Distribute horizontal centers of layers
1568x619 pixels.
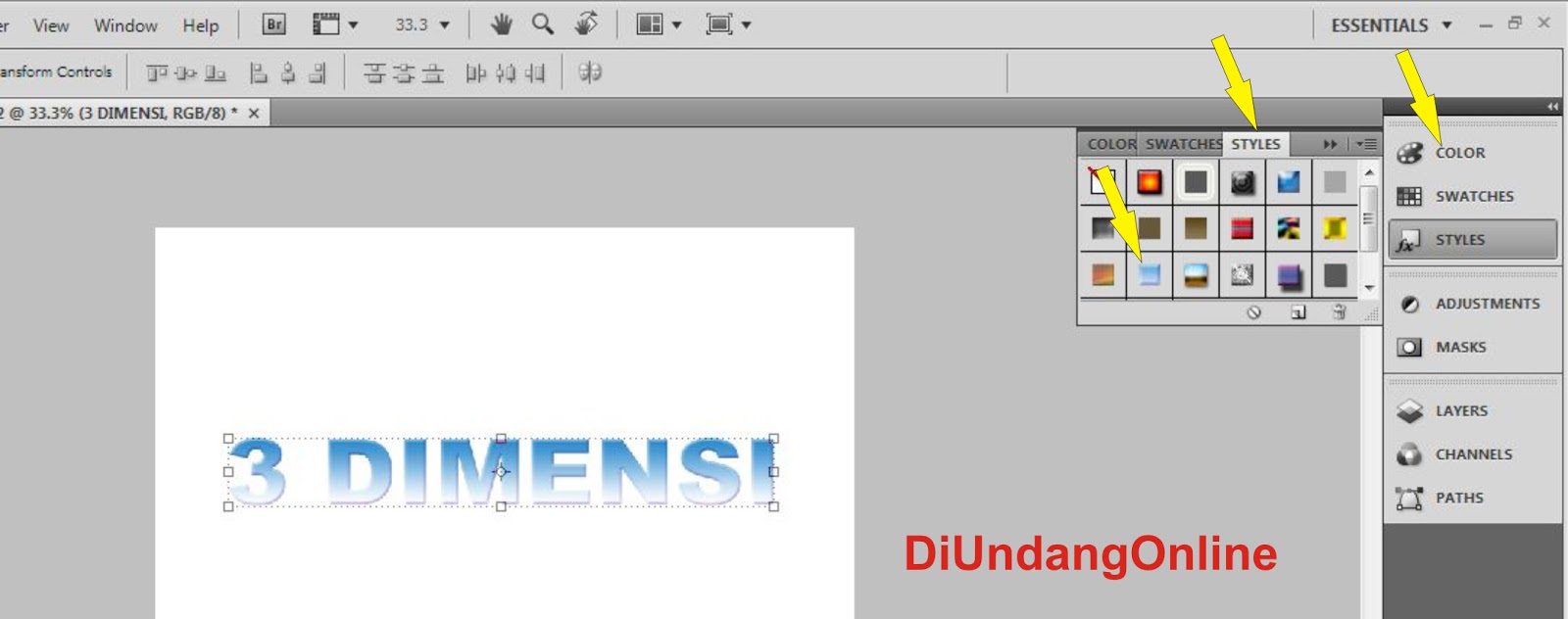pyautogui.click(x=506, y=72)
